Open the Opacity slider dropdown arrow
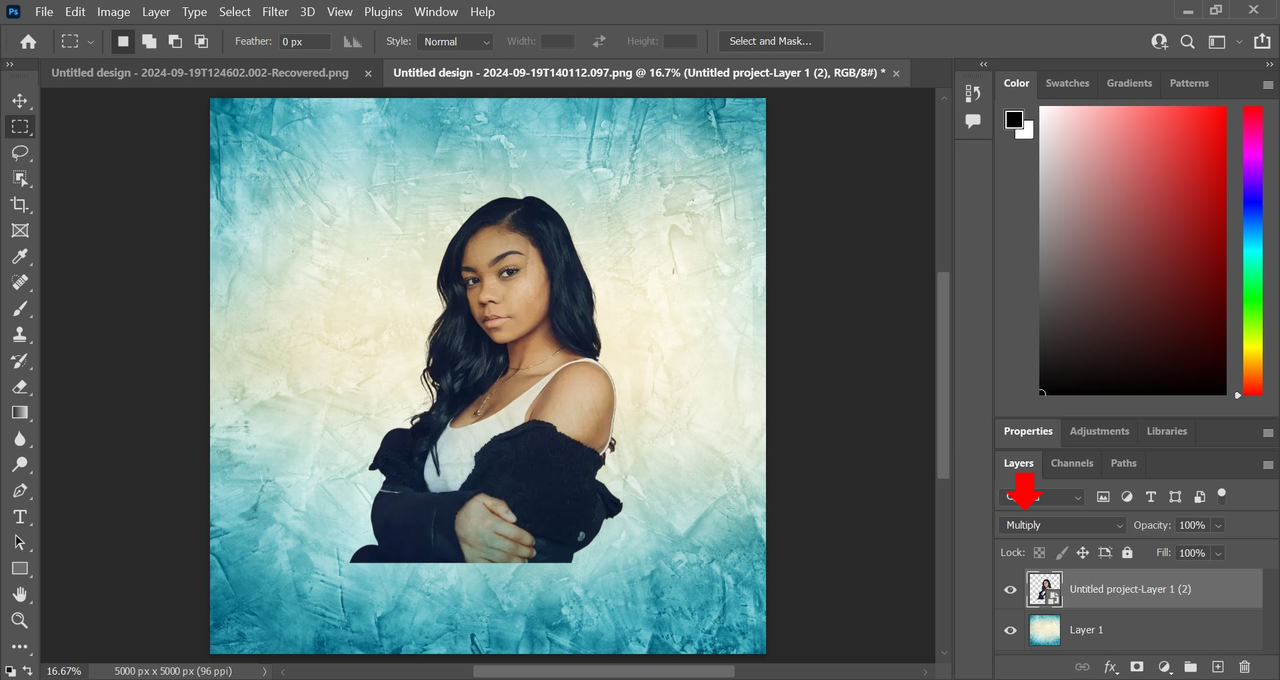This screenshot has width=1280, height=680. tap(1217, 525)
